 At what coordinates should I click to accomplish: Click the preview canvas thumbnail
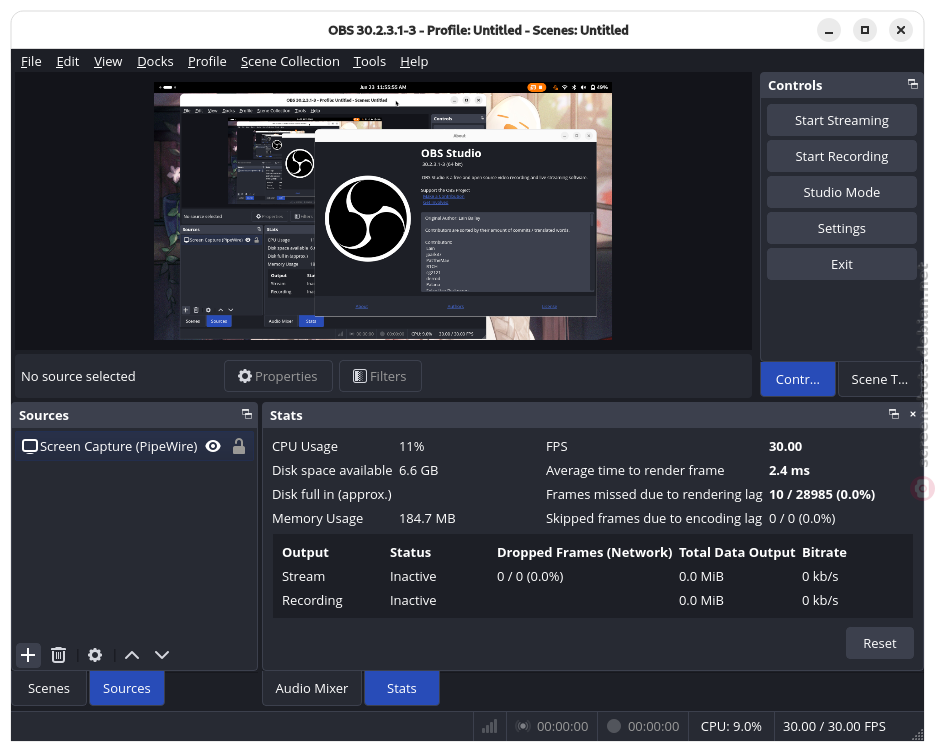coord(383,211)
